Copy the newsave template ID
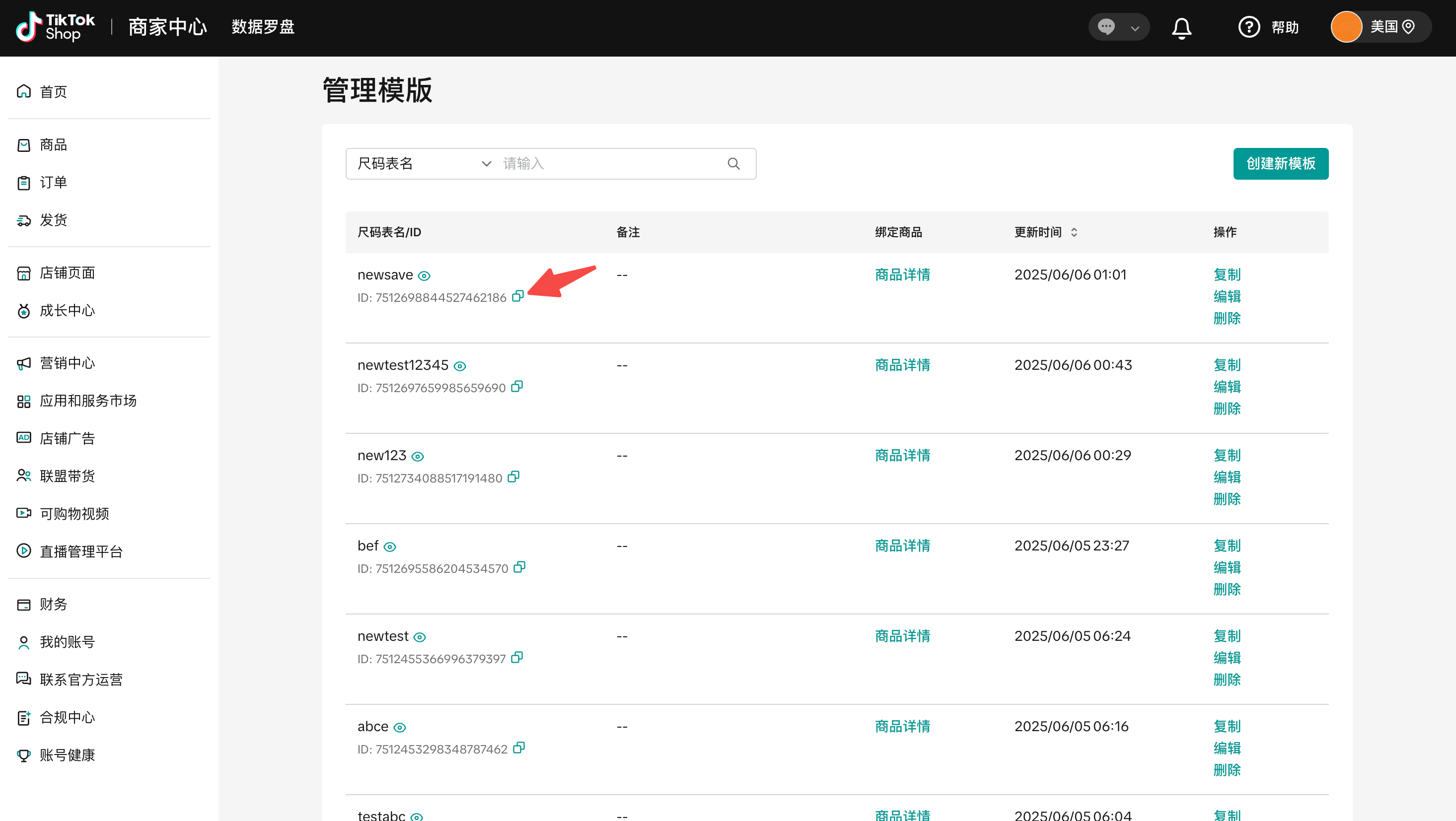Image resolution: width=1456 pixels, height=821 pixels. point(518,296)
